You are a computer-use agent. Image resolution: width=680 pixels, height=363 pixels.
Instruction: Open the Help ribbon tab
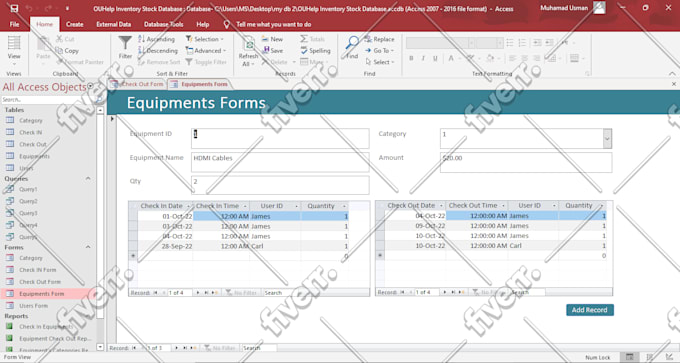point(203,24)
